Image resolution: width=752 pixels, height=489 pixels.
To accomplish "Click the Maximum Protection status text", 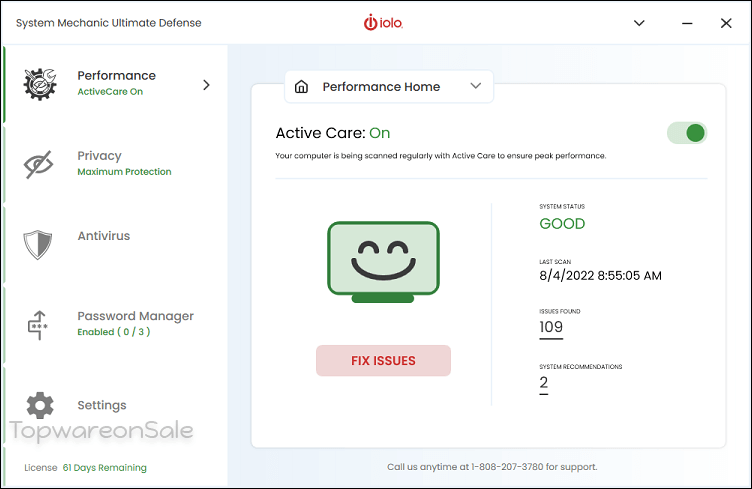I will [x=124, y=172].
